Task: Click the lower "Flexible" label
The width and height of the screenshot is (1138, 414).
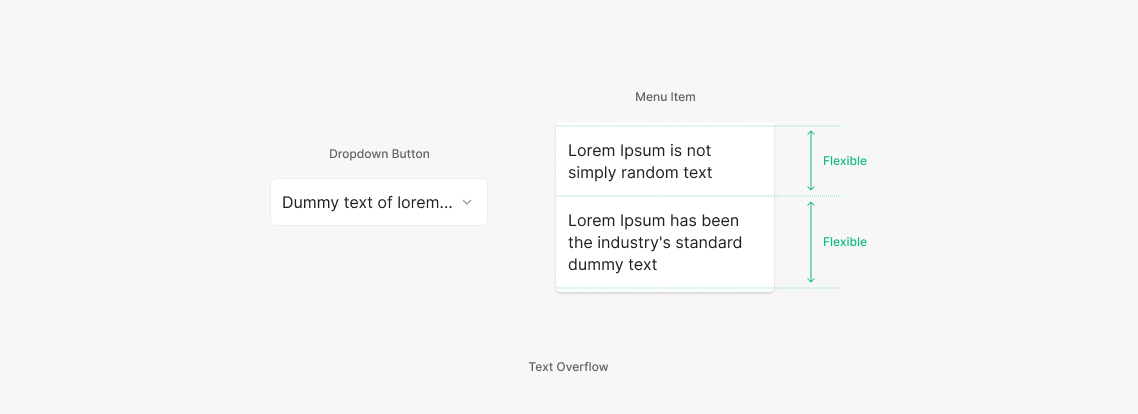Action: [844, 242]
